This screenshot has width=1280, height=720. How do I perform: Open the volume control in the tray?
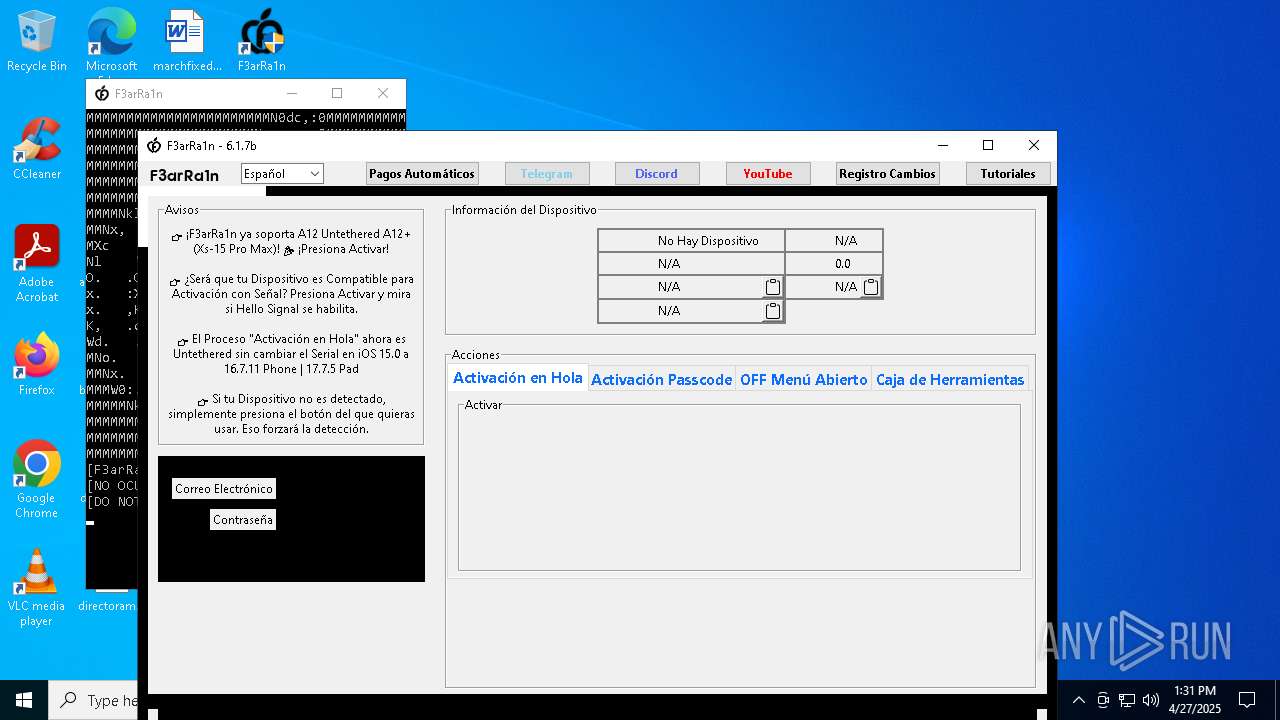(x=1150, y=700)
